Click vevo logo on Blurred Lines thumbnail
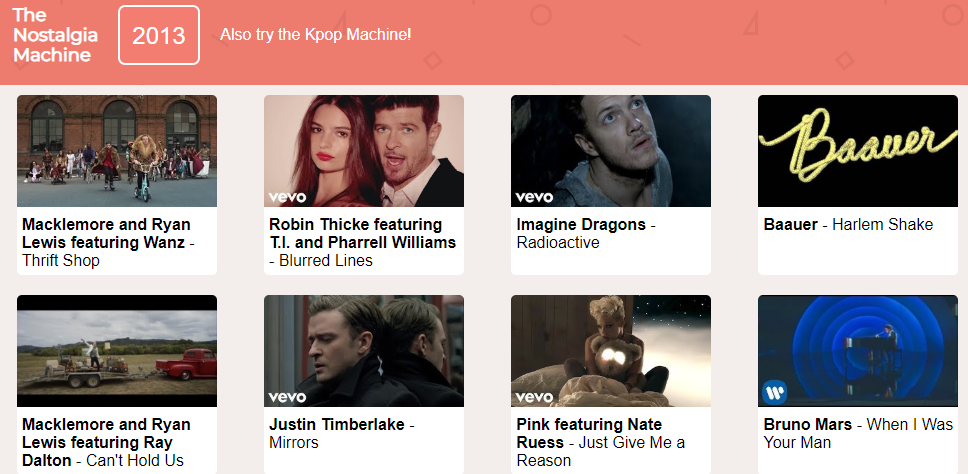This screenshot has height=474, width=968. coord(287,198)
